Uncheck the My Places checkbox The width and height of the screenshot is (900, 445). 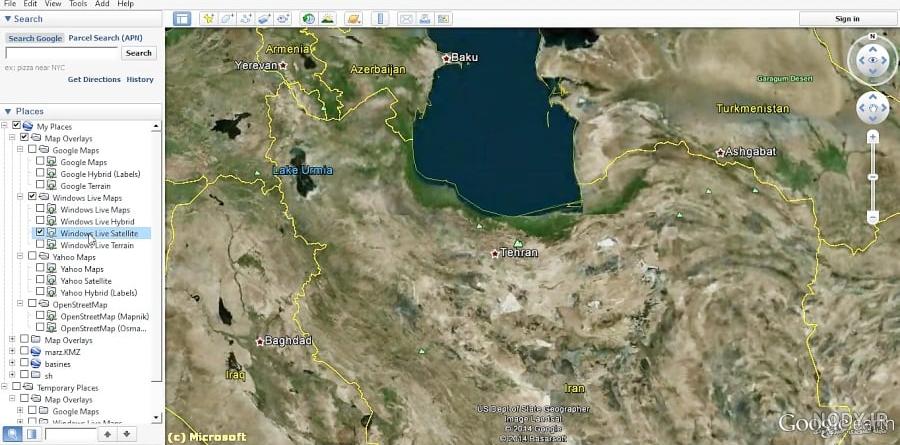(16, 125)
